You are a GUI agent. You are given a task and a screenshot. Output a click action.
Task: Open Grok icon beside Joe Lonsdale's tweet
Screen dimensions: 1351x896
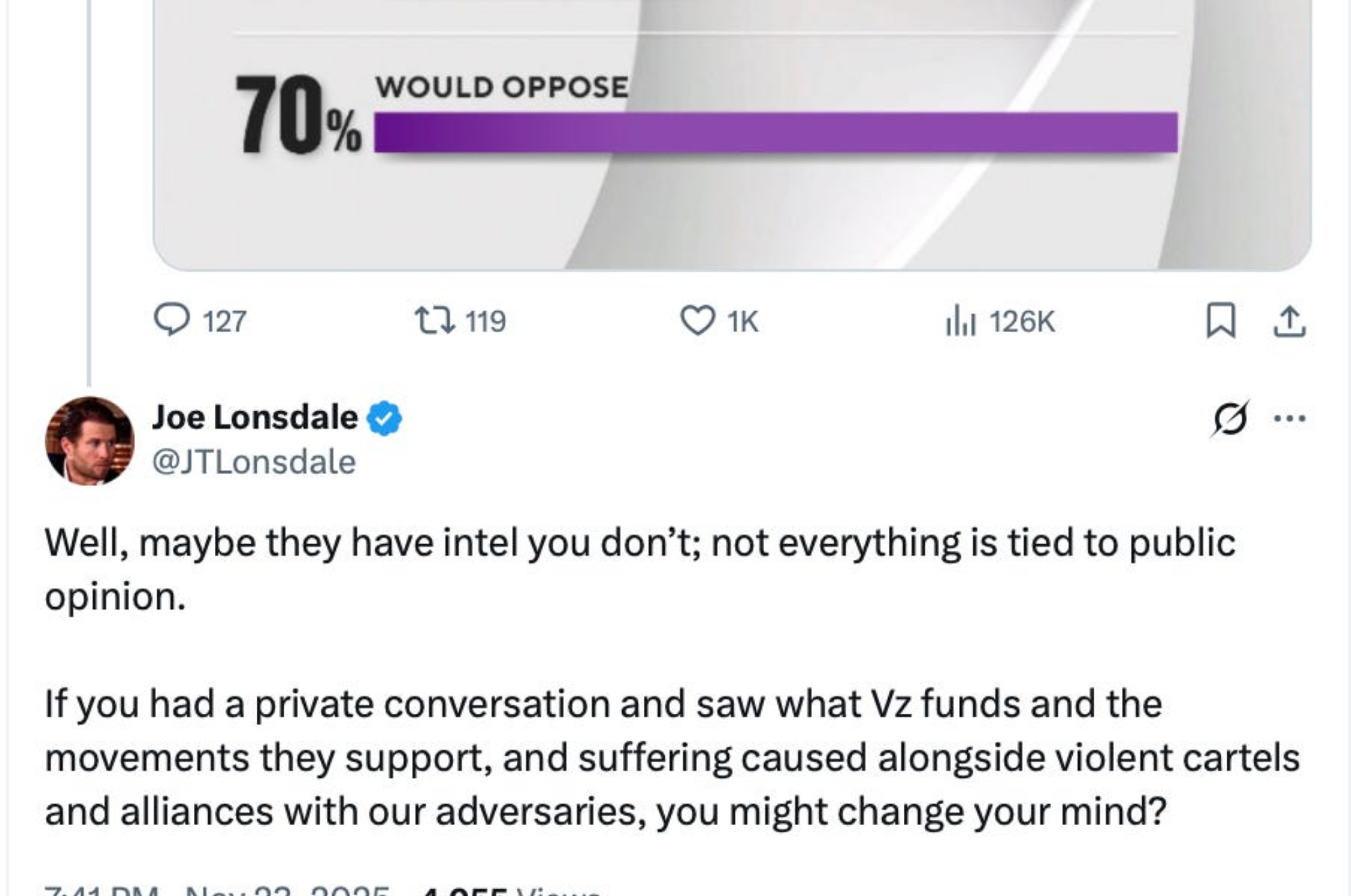coord(1229,419)
